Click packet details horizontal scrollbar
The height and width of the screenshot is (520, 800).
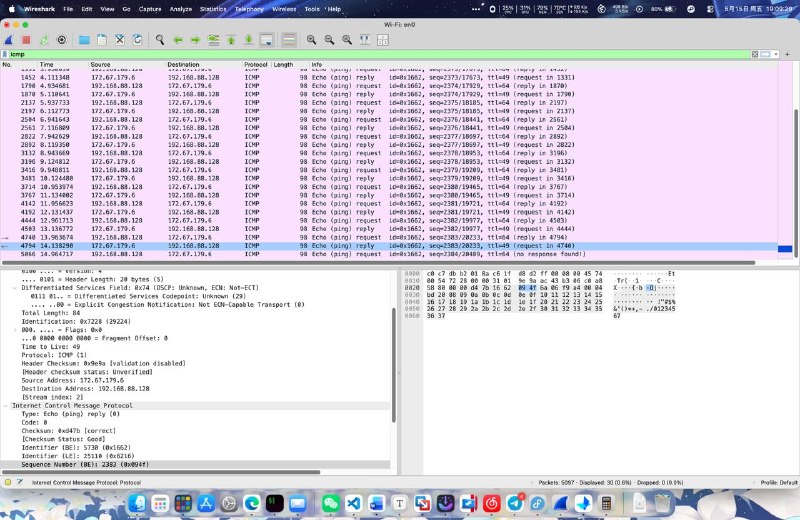(x=161, y=472)
